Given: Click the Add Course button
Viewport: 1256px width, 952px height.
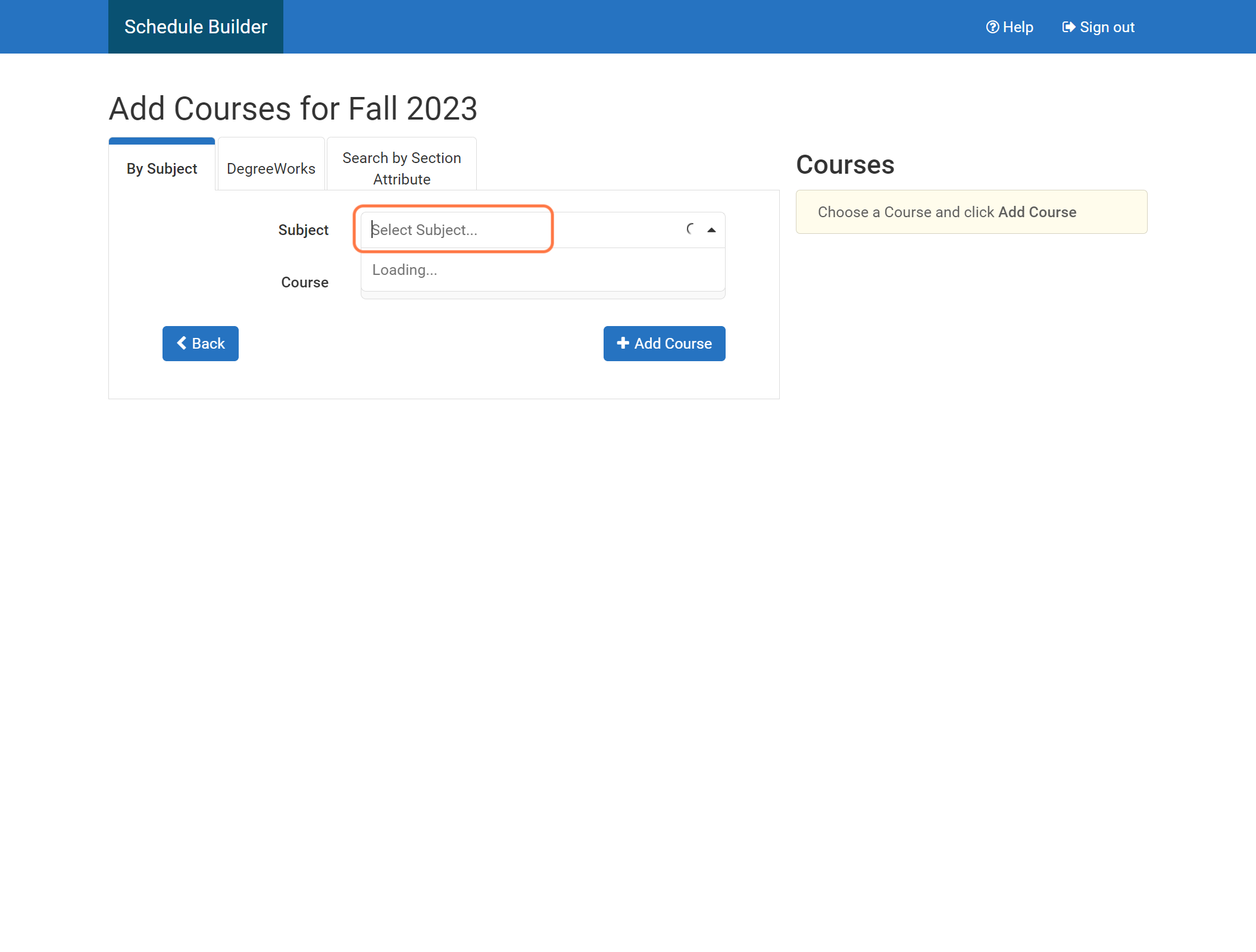Looking at the screenshot, I should coord(664,343).
